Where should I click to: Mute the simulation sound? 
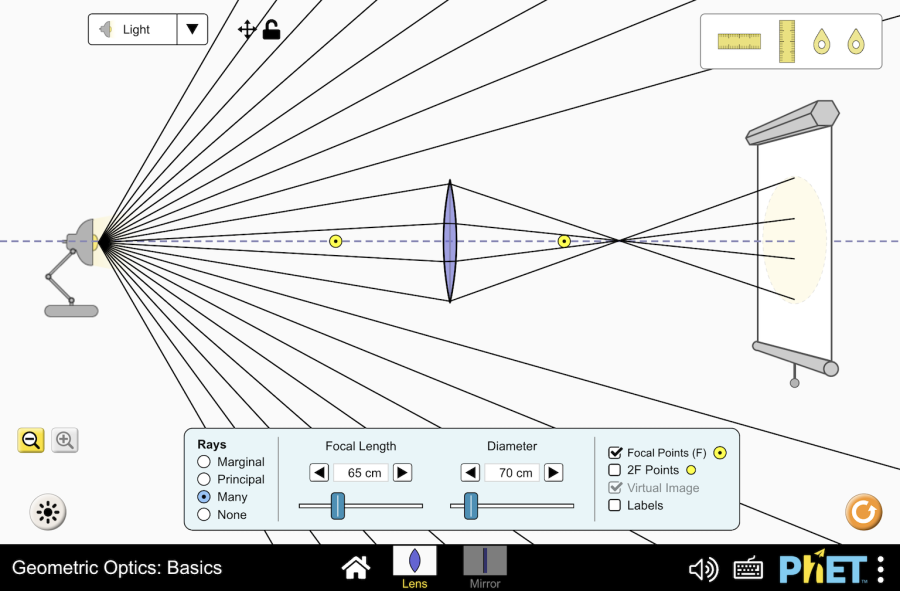tap(703, 569)
